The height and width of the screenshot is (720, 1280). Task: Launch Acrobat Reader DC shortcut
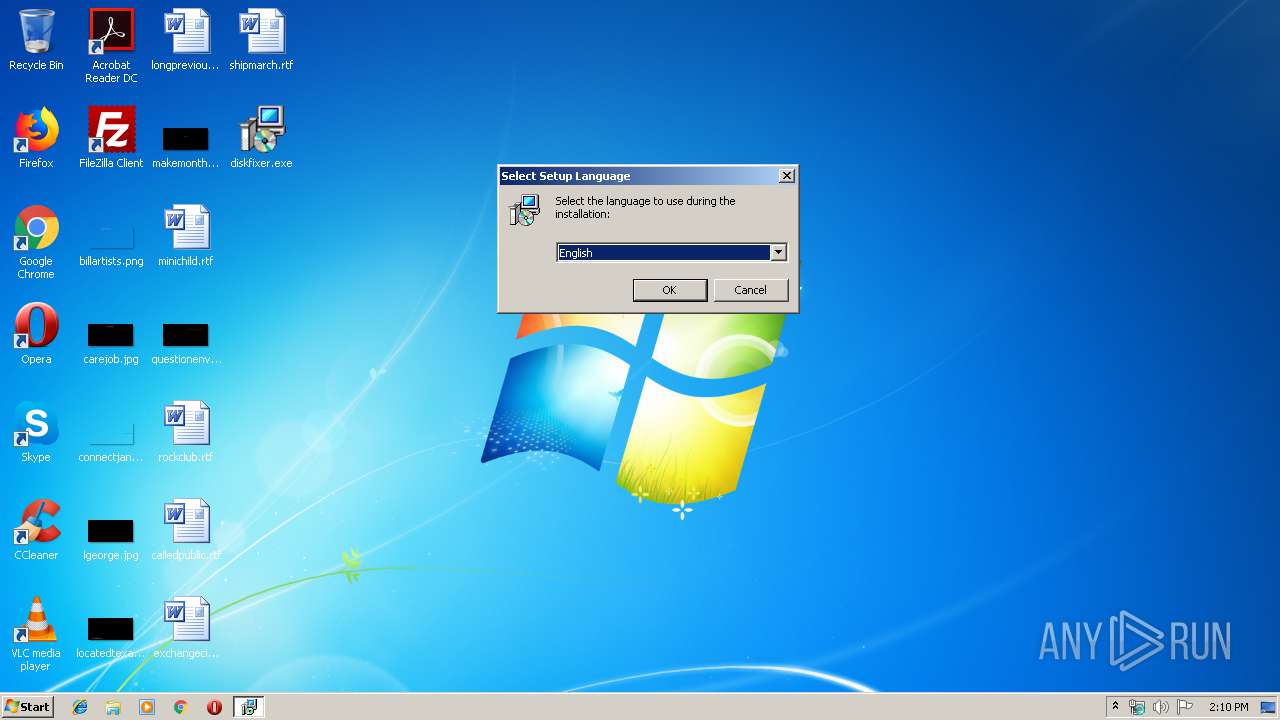111,46
